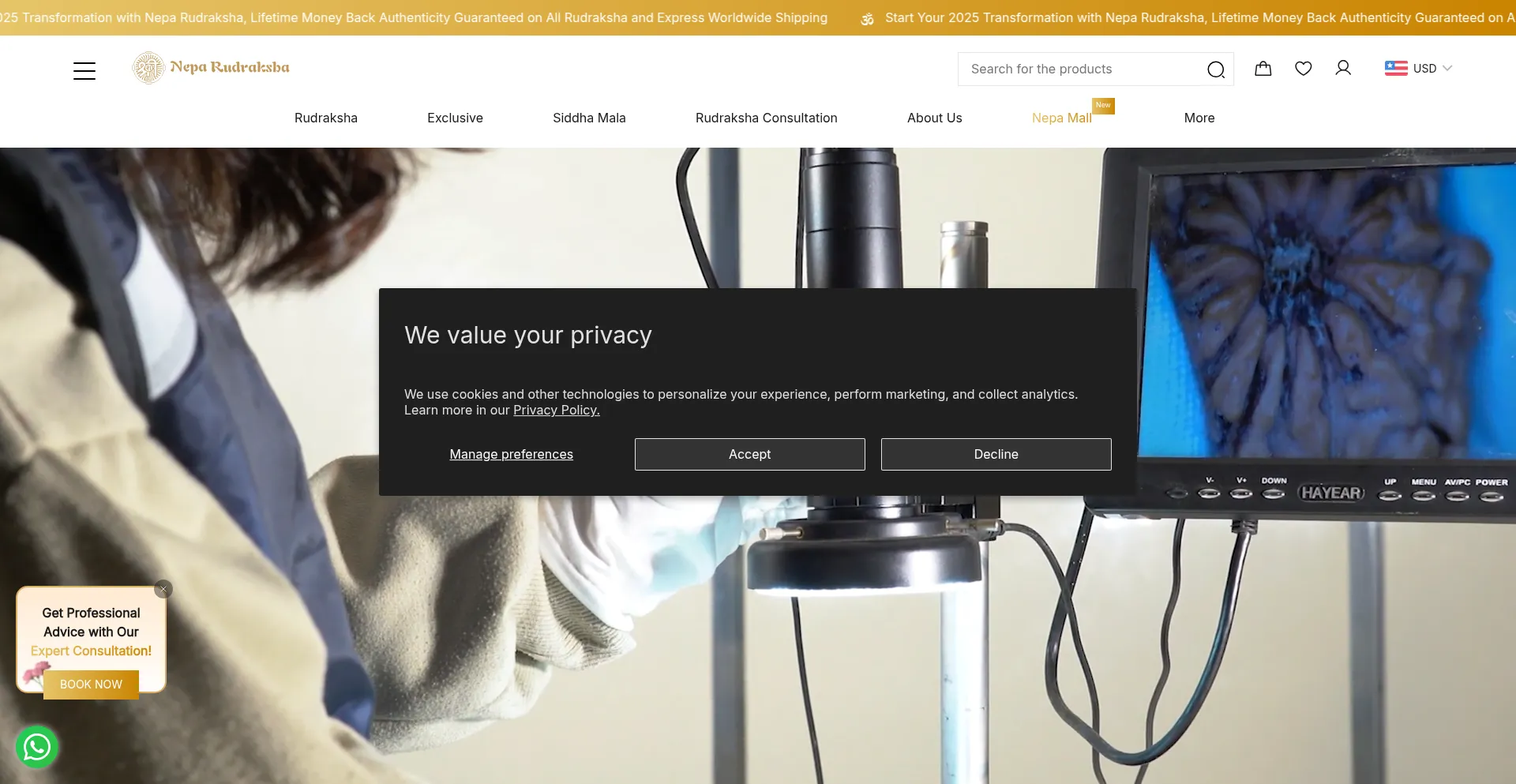Decline cookies in privacy dialog
1516x784 pixels.
(996, 454)
